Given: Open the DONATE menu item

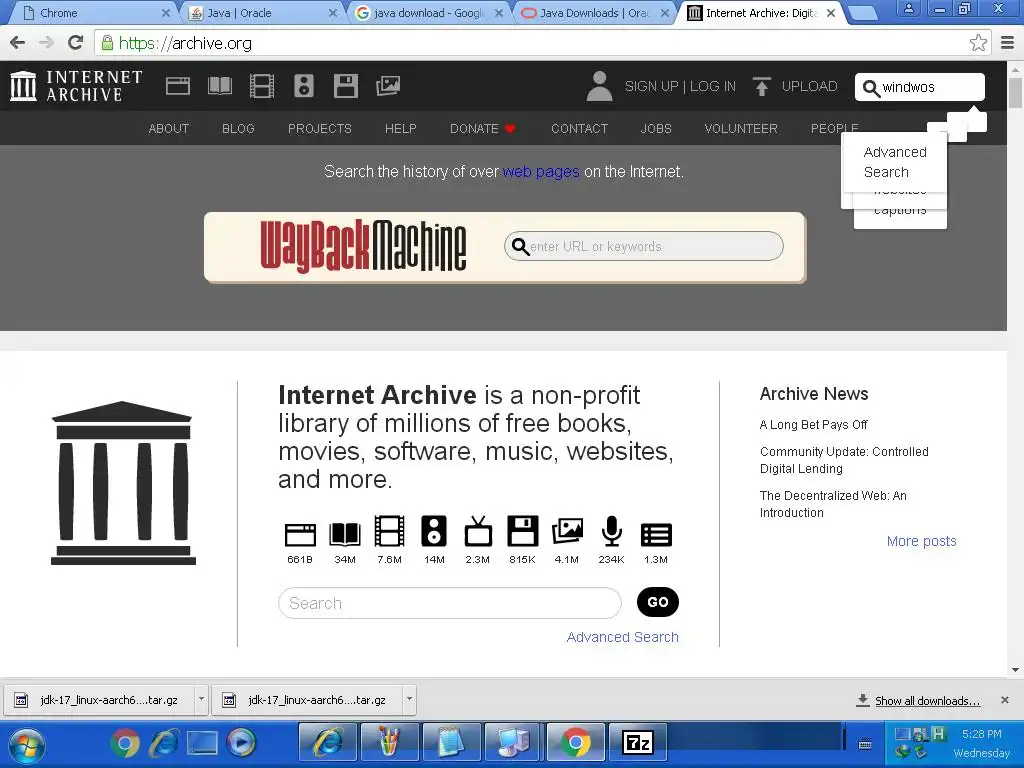Looking at the screenshot, I should coord(483,129).
